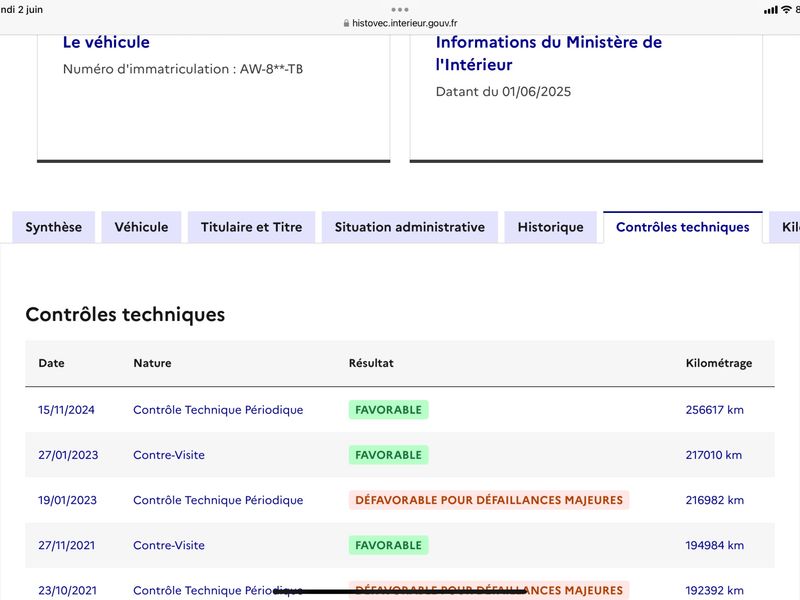Select the Titulaire et Titre tab
Viewport: 800px width, 600px height.
pos(252,227)
